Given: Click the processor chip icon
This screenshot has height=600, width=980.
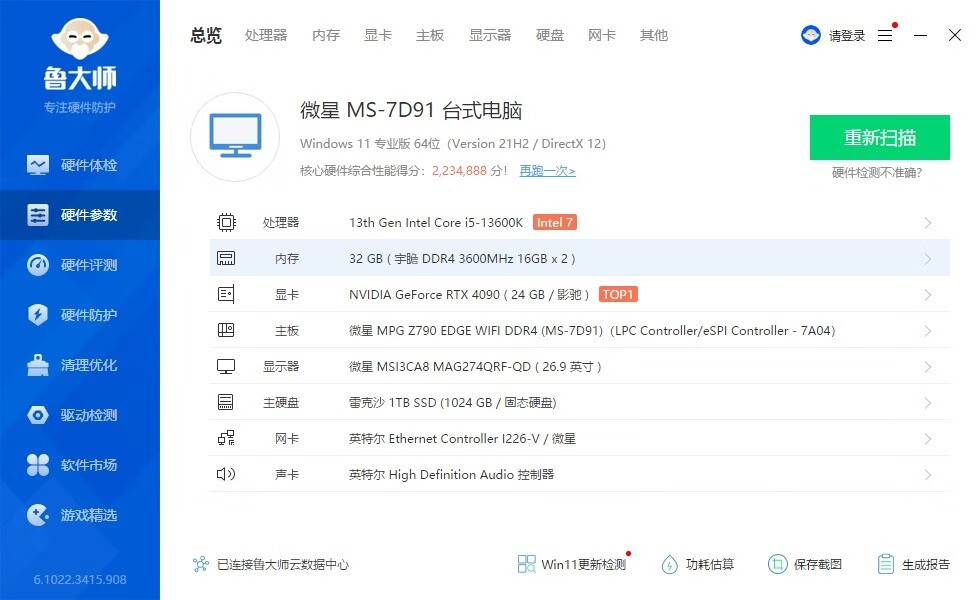Looking at the screenshot, I should pyautogui.click(x=226, y=222).
